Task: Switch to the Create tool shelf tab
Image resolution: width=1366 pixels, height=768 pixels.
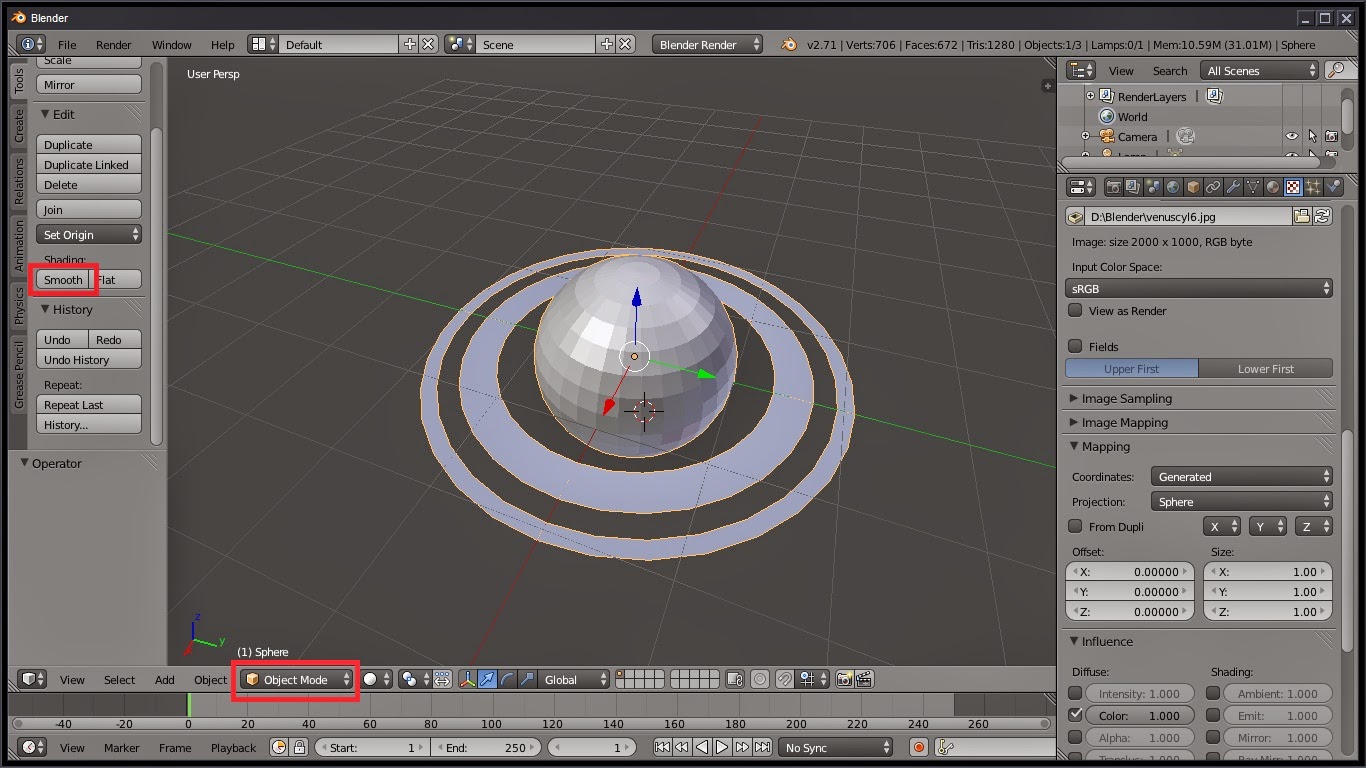Action: (x=18, y=126)
